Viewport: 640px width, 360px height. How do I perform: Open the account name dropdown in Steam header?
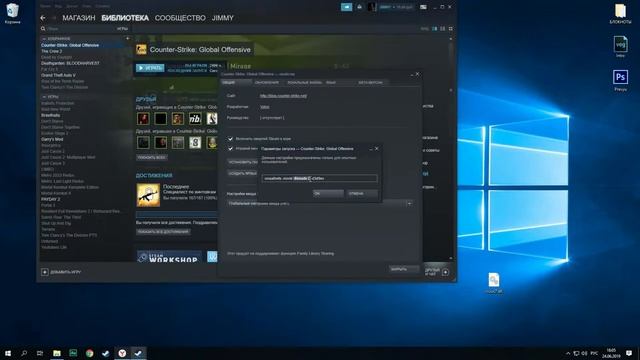[396, 7]
